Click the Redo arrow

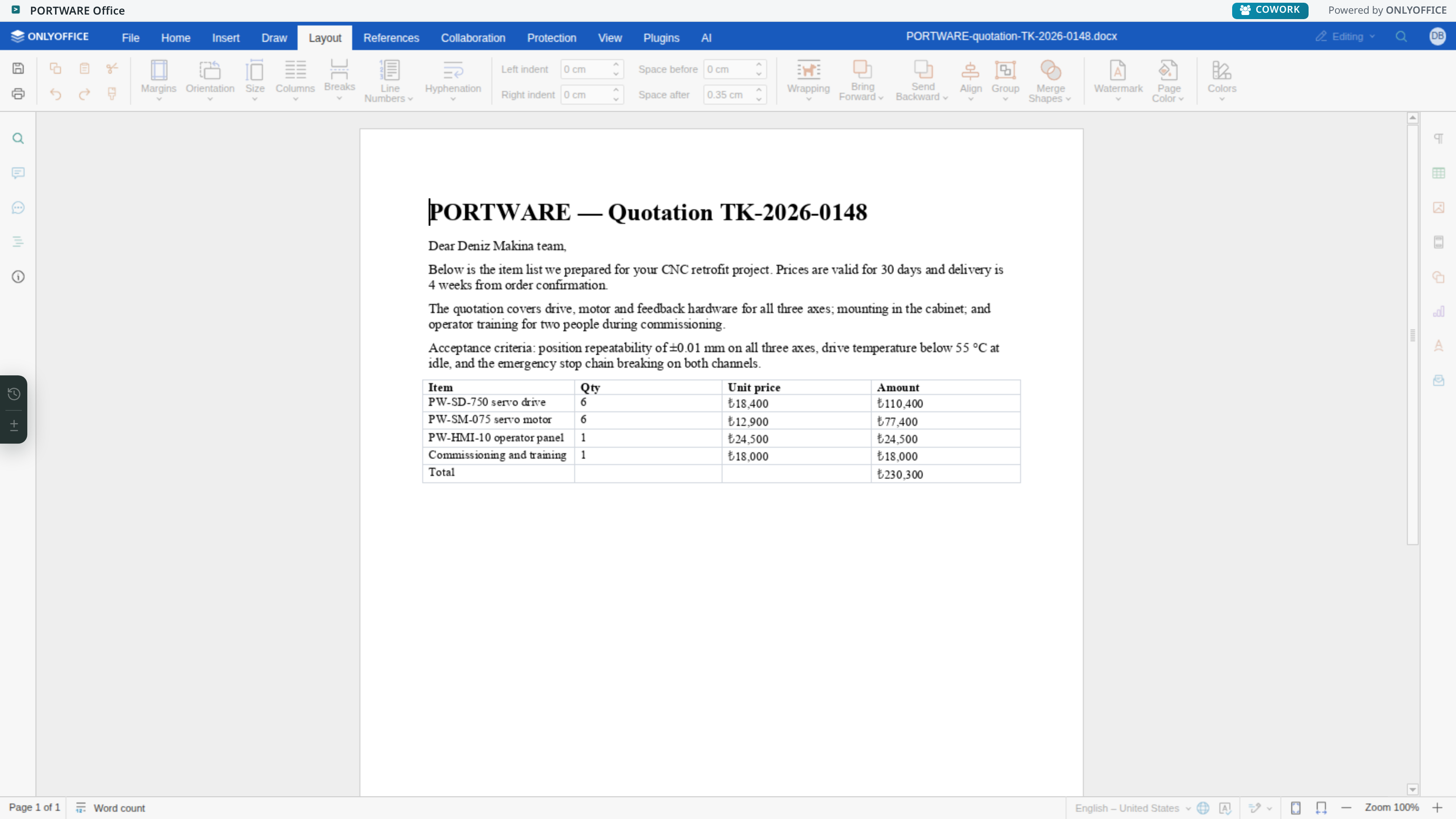tap(84, 94)
